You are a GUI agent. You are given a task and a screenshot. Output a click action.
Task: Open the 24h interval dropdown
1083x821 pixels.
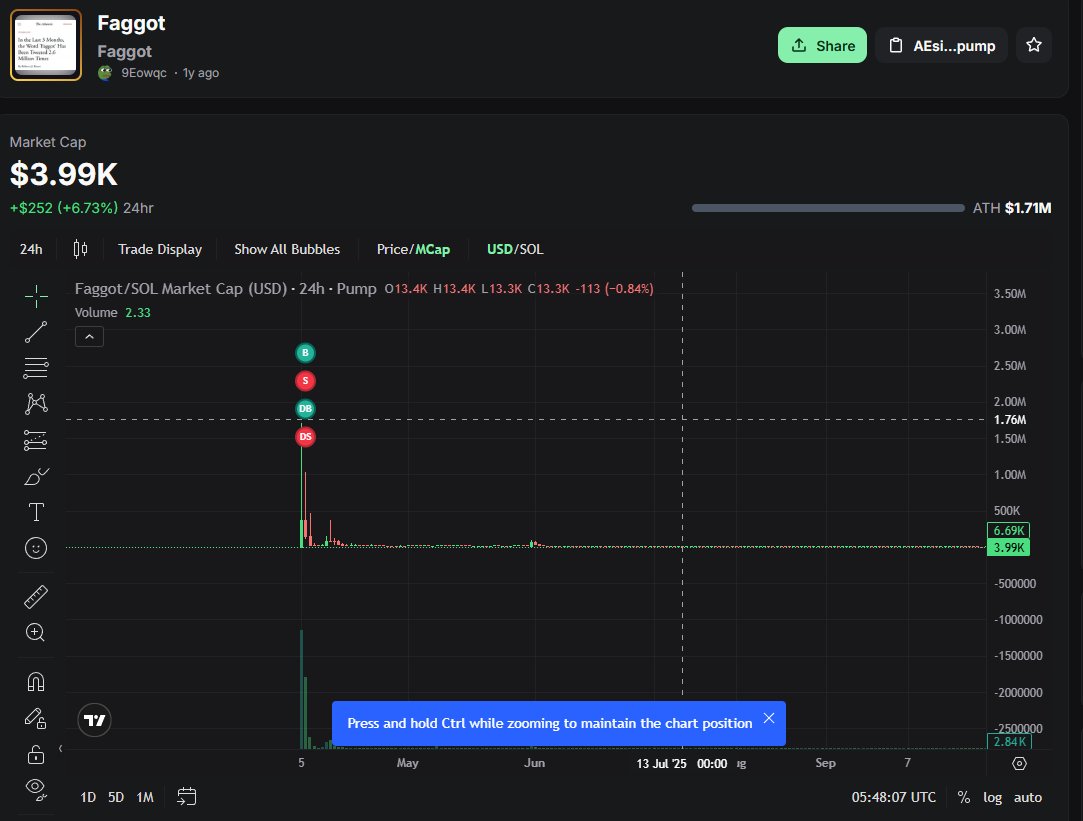pyautogui.click(x=31, y=249)
